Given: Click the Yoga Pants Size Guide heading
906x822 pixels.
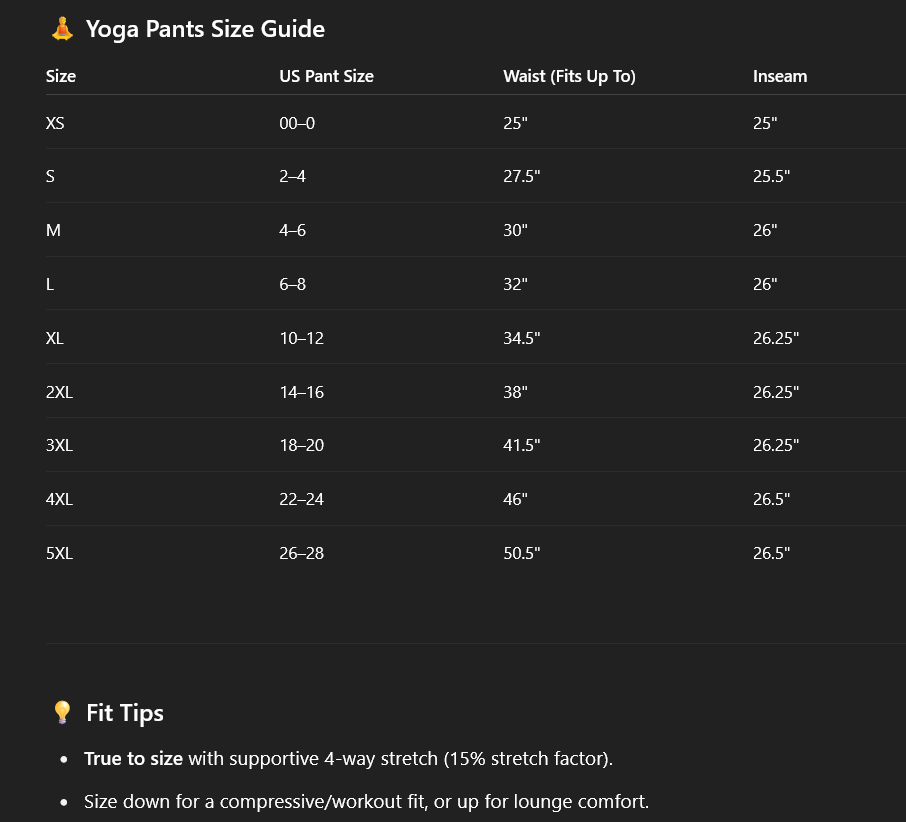Looking at the screenshot, I should click(205, 30).
